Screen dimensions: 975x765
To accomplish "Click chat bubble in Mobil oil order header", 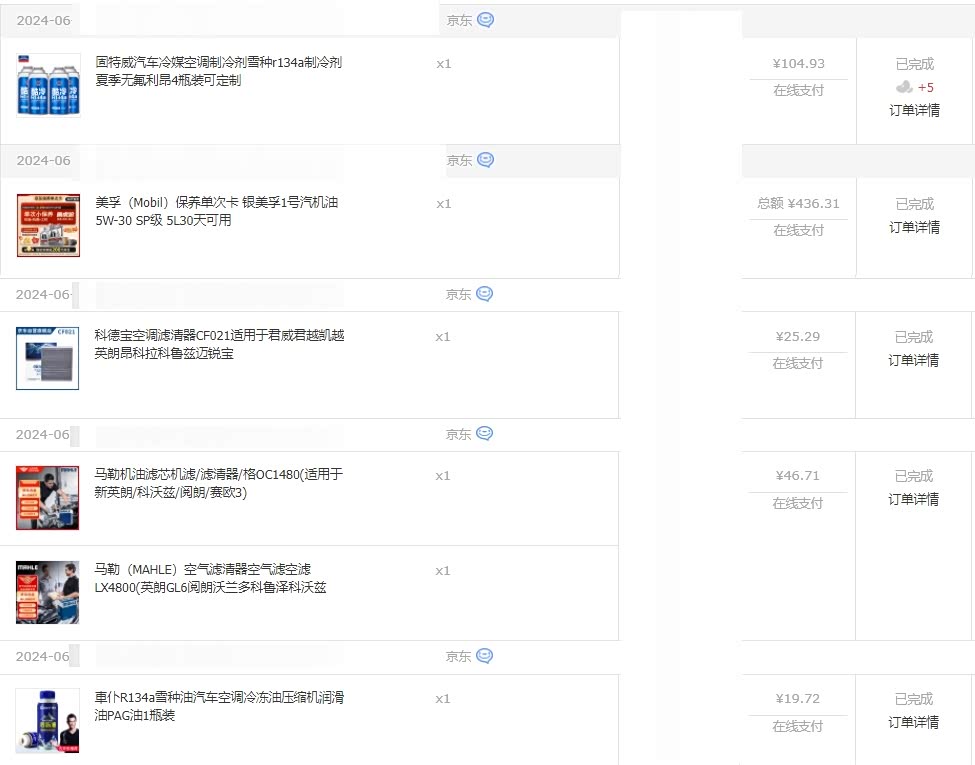I will coord(485,160).
